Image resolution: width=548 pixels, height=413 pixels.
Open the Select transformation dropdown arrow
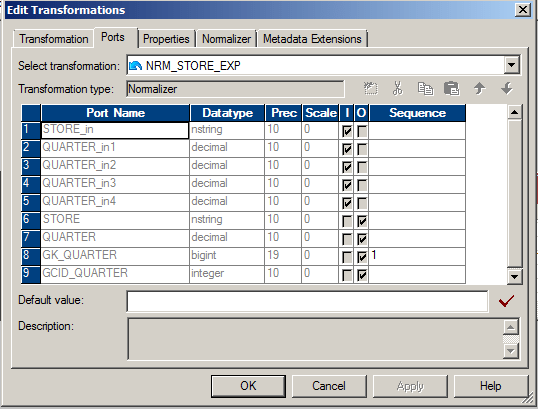tap(512, 65)
